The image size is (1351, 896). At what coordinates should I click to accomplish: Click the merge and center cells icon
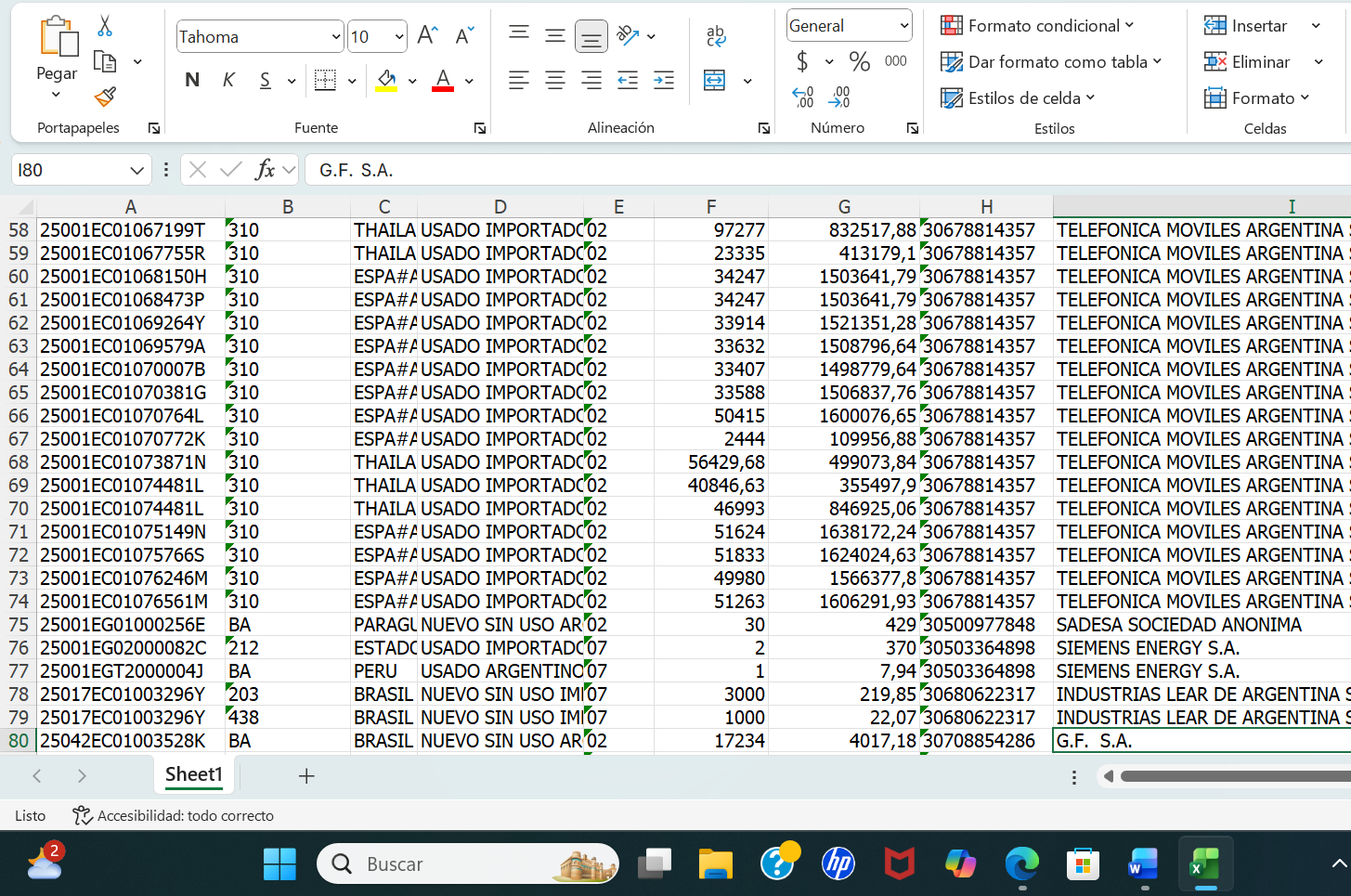714,81
